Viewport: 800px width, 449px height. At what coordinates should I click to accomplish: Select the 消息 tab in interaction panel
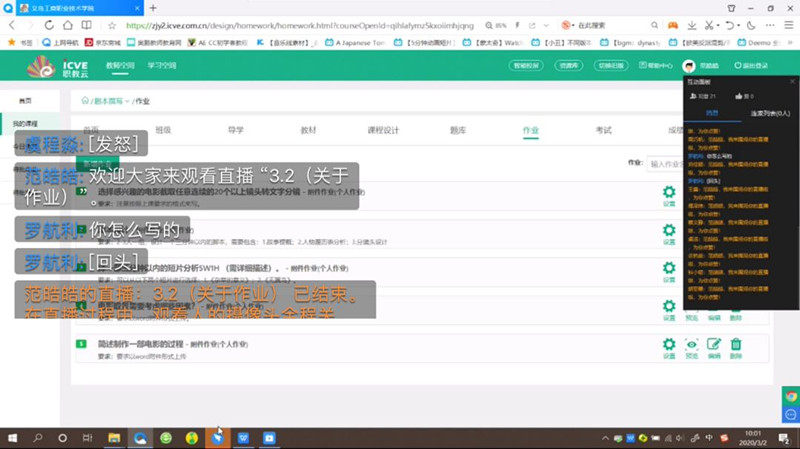pos(712,113)
